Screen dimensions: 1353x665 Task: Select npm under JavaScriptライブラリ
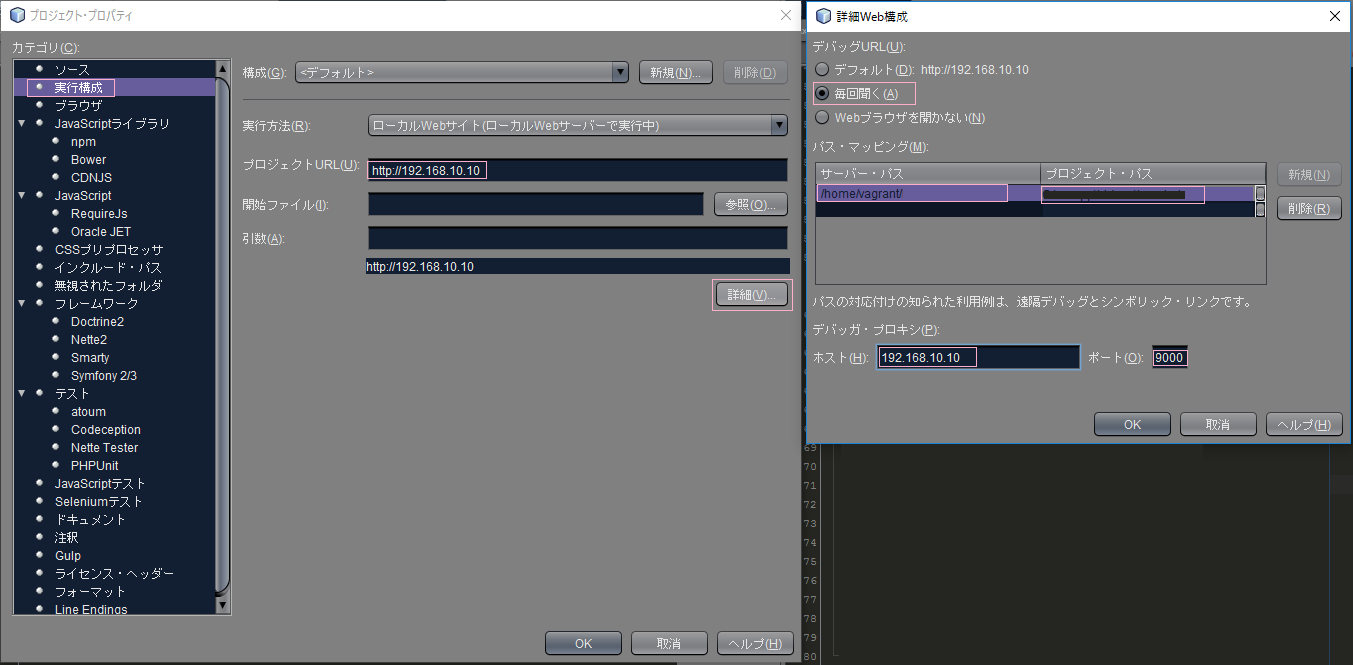click(x=83, y=141)
